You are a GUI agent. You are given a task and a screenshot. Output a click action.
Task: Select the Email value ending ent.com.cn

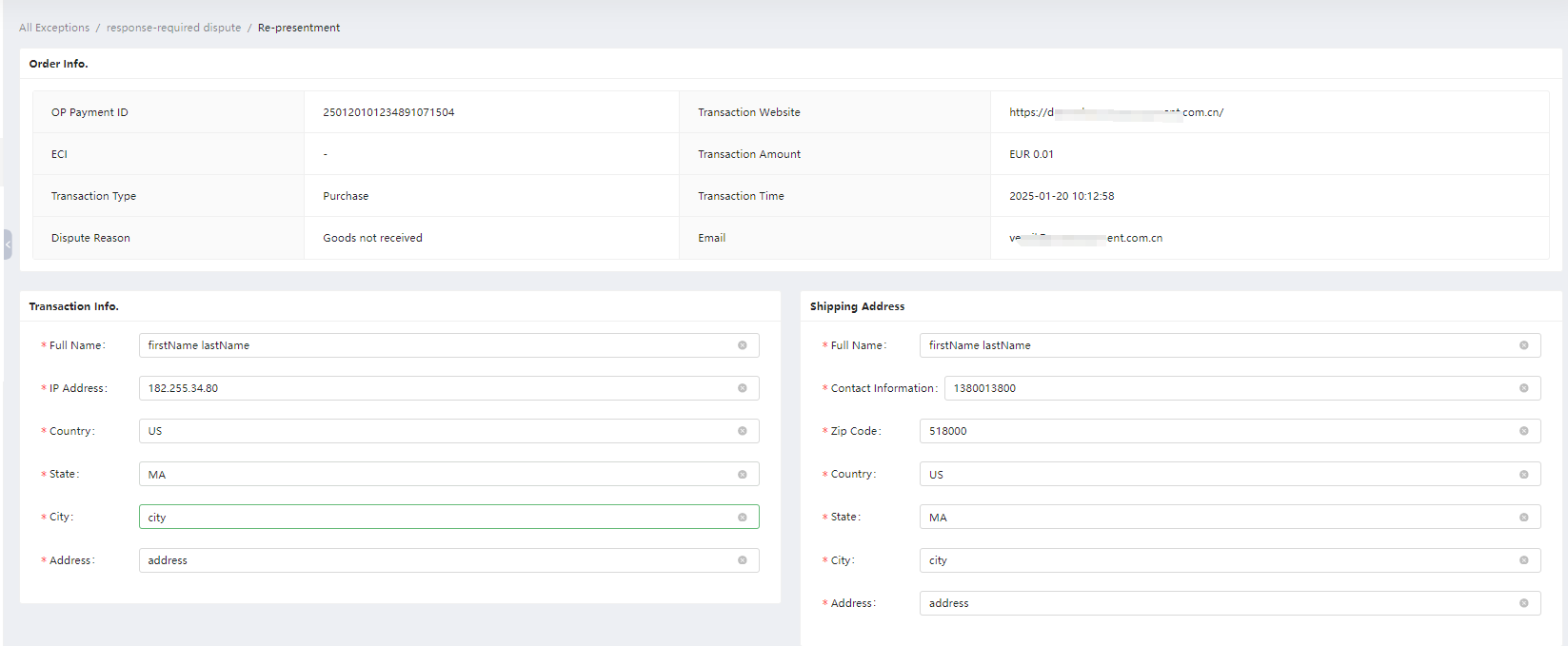1085,238
